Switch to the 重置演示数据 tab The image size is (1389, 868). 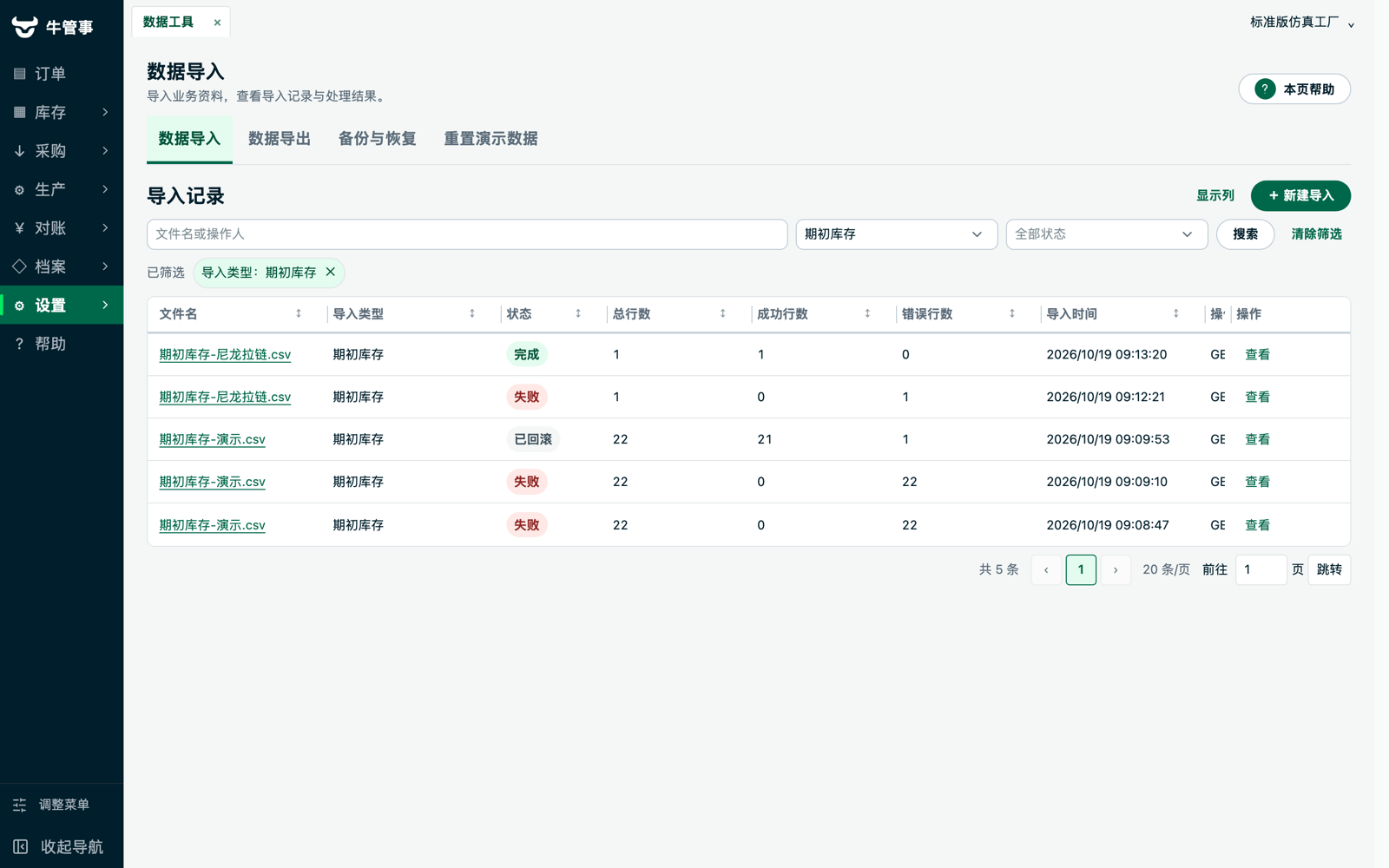coord(491,139)
